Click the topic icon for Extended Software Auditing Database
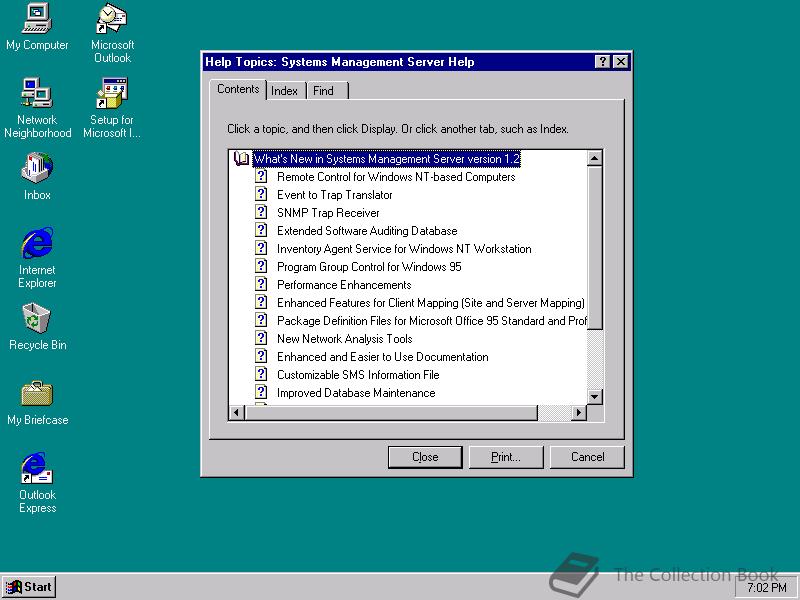Image resolution: width=800 pixels, height=600 pixels. (261, 231)
